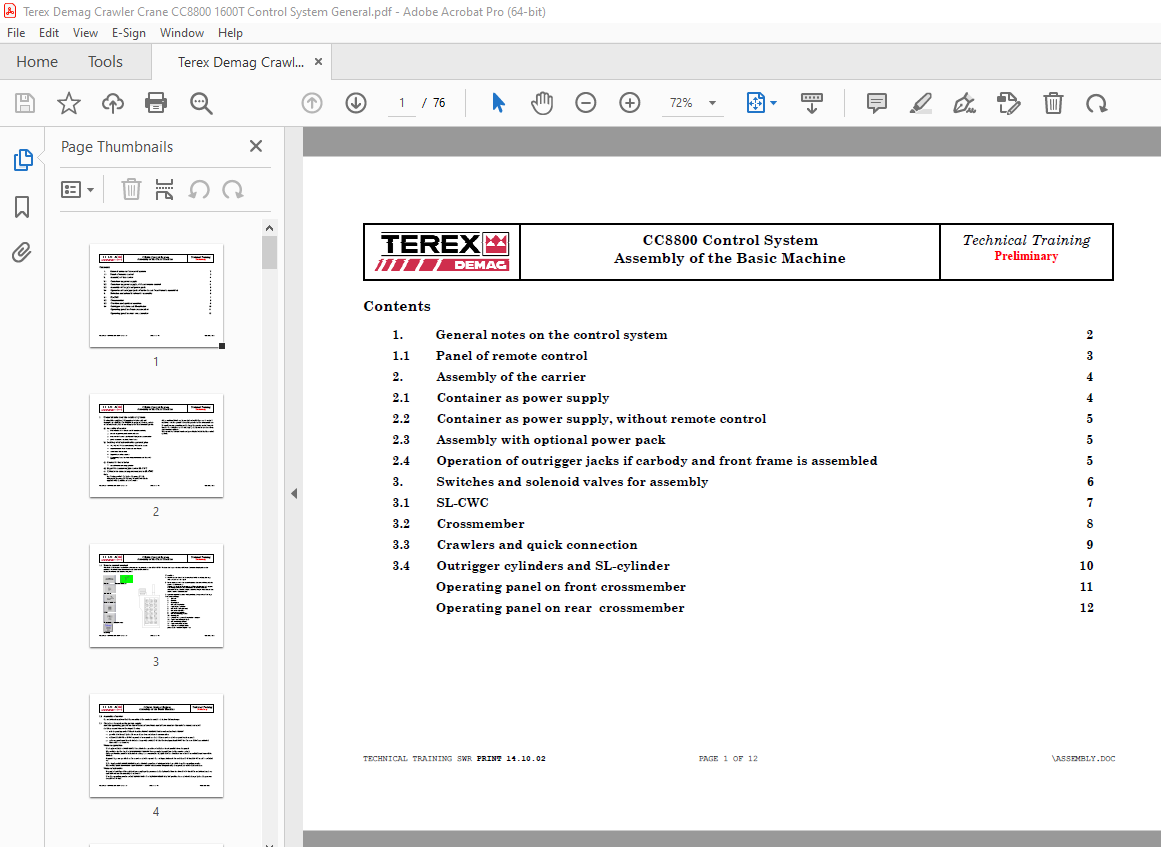Click 'SL-CWC' contents entry

463,503
